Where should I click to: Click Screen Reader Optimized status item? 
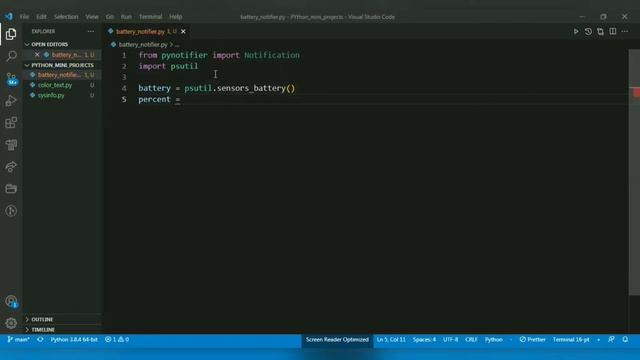(x=337, y=340)
